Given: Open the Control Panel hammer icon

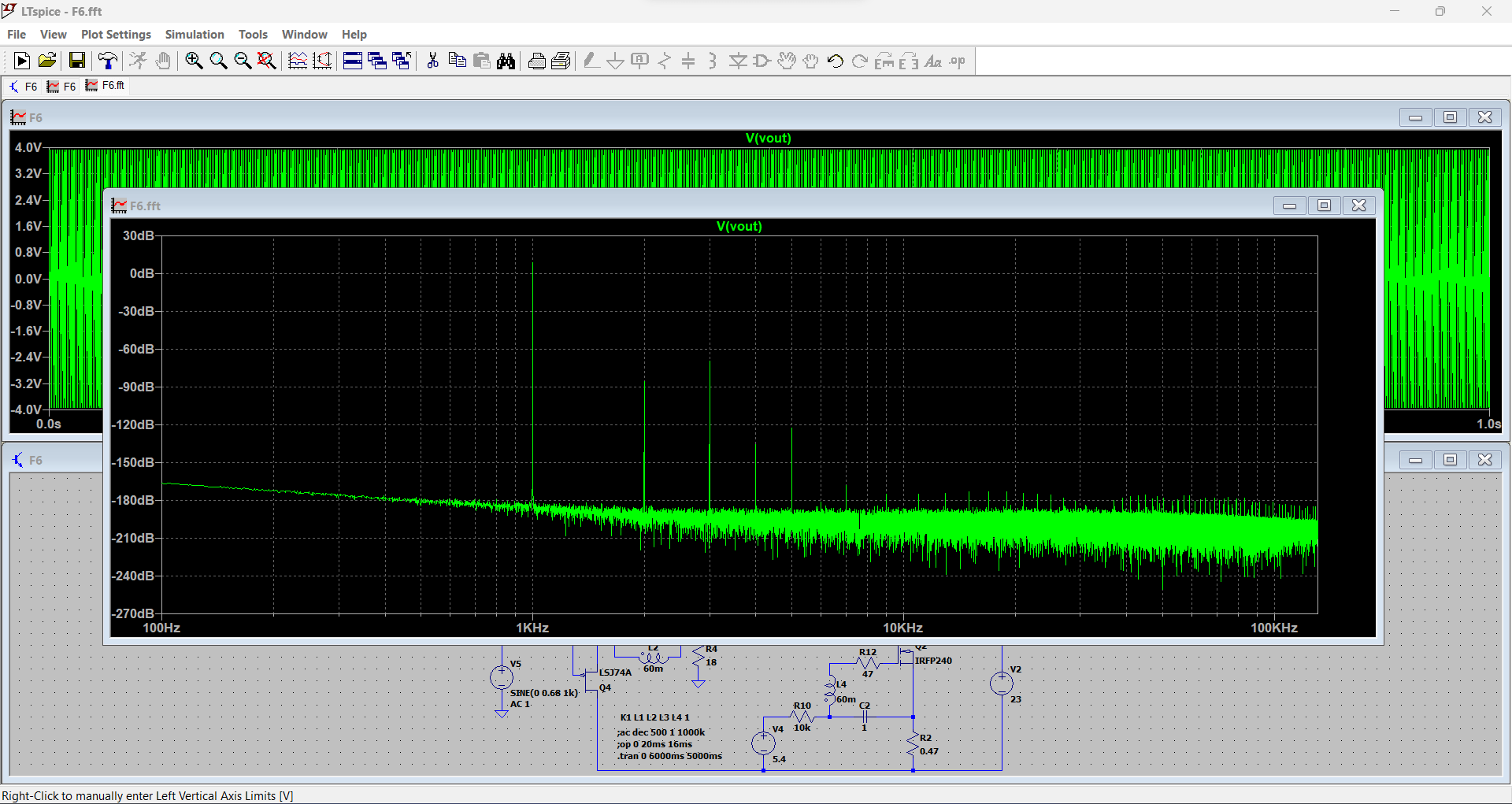Looking at the screenshot, I should pos(108,61).
